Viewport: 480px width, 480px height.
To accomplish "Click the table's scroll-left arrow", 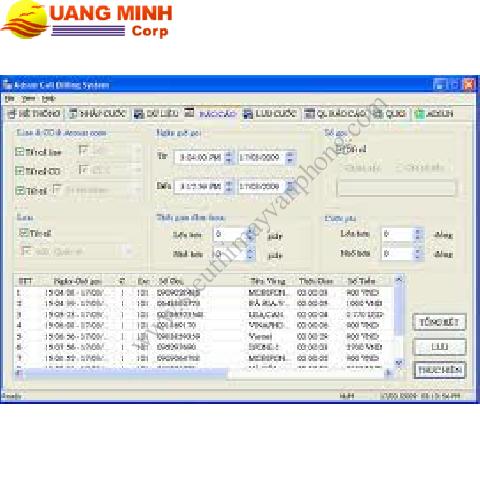I will [x=19, y=374].
